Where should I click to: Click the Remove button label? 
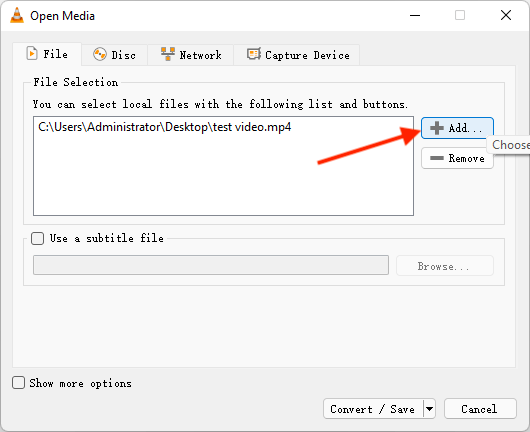click(466, 158)
